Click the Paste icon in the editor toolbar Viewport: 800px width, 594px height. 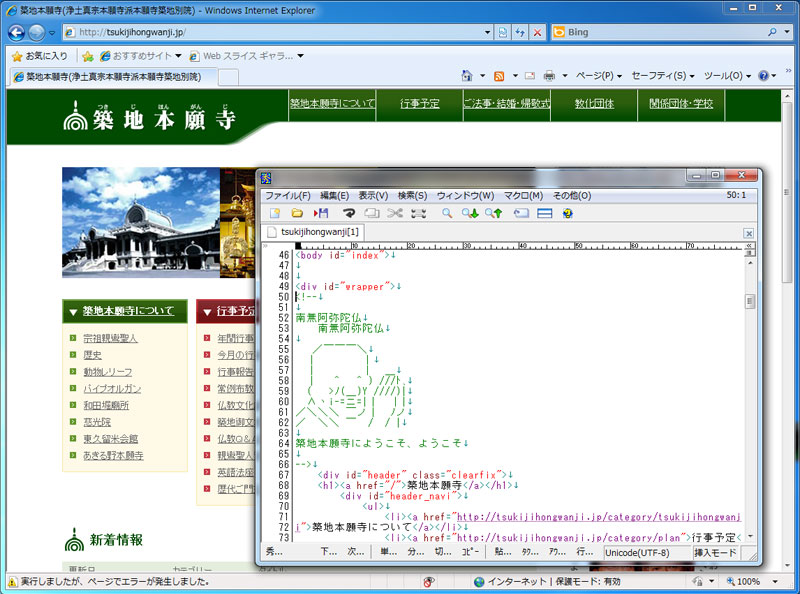tap(418, 213)
